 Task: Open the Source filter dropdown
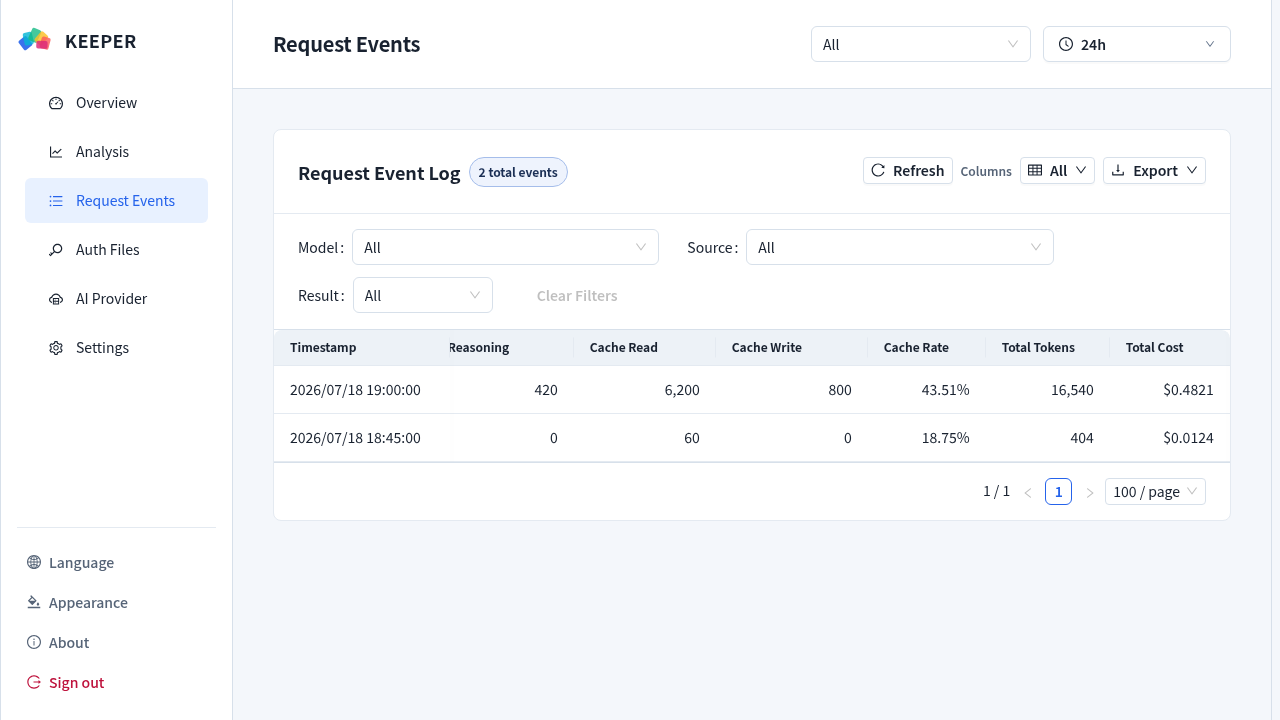[900, 247]
